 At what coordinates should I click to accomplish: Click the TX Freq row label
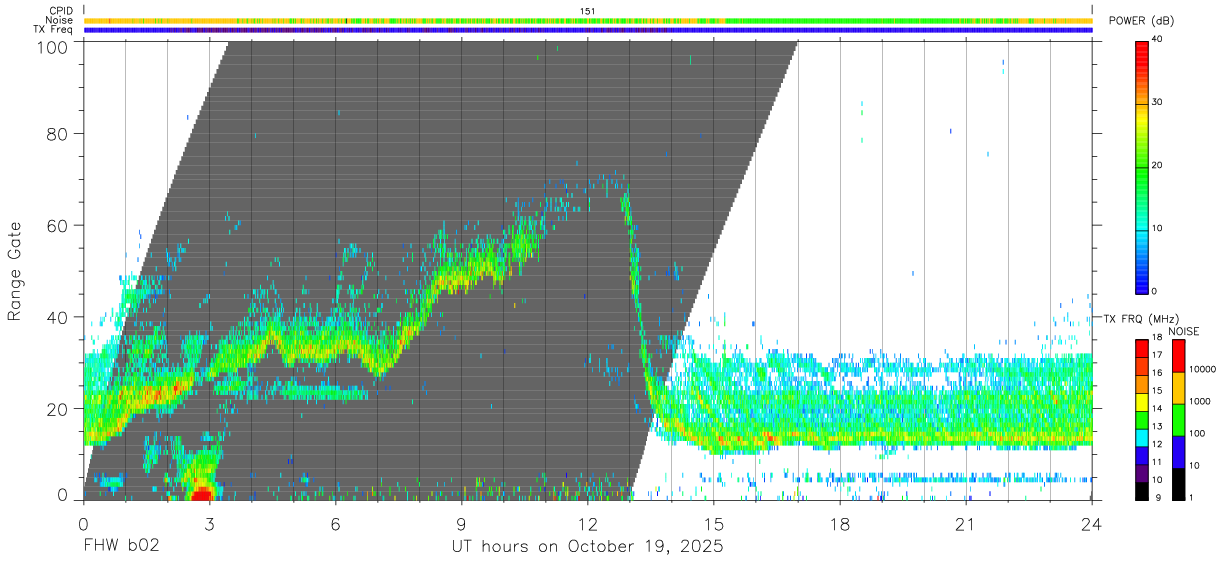(x=53, y=29)
